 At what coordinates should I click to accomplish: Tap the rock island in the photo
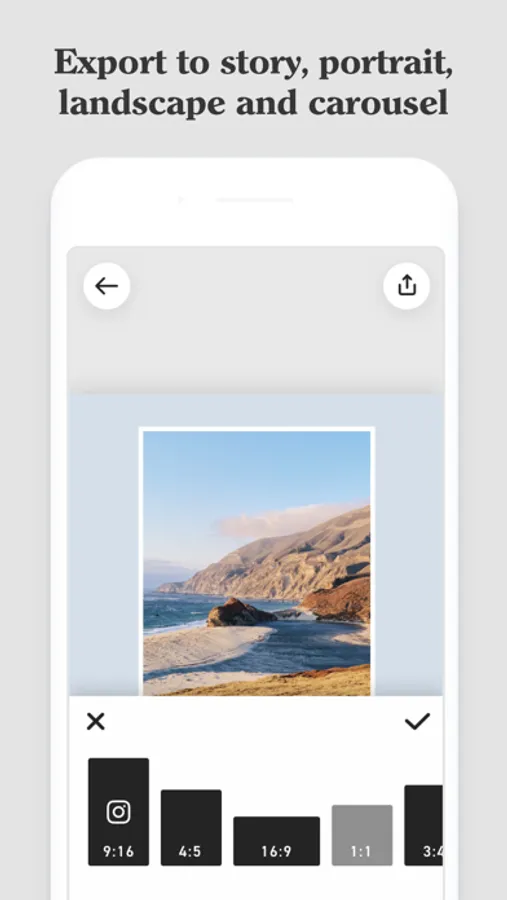tap(240, 612)
